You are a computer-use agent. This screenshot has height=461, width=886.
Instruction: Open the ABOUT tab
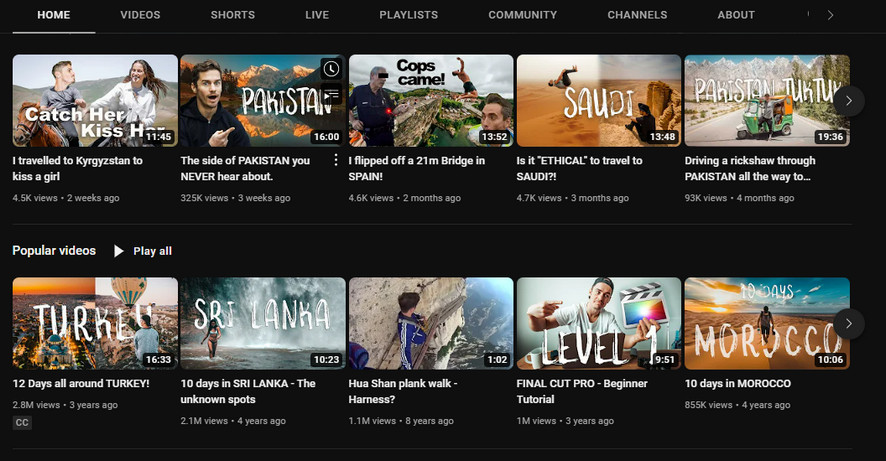[736, 15]
